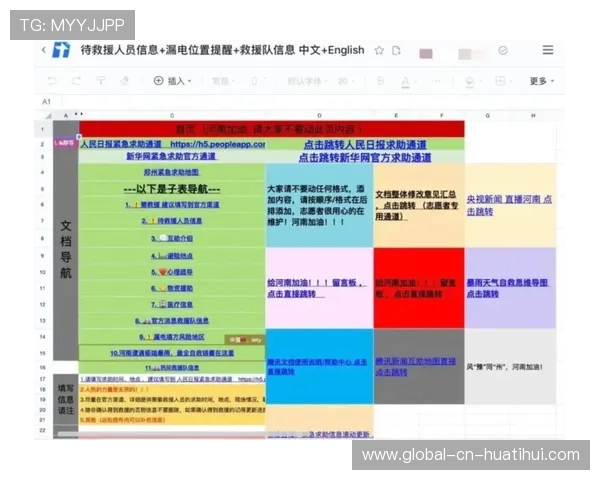Star the document as a favorite
The width and height of the screenshot is (600, 480).
tap(379, 51)
